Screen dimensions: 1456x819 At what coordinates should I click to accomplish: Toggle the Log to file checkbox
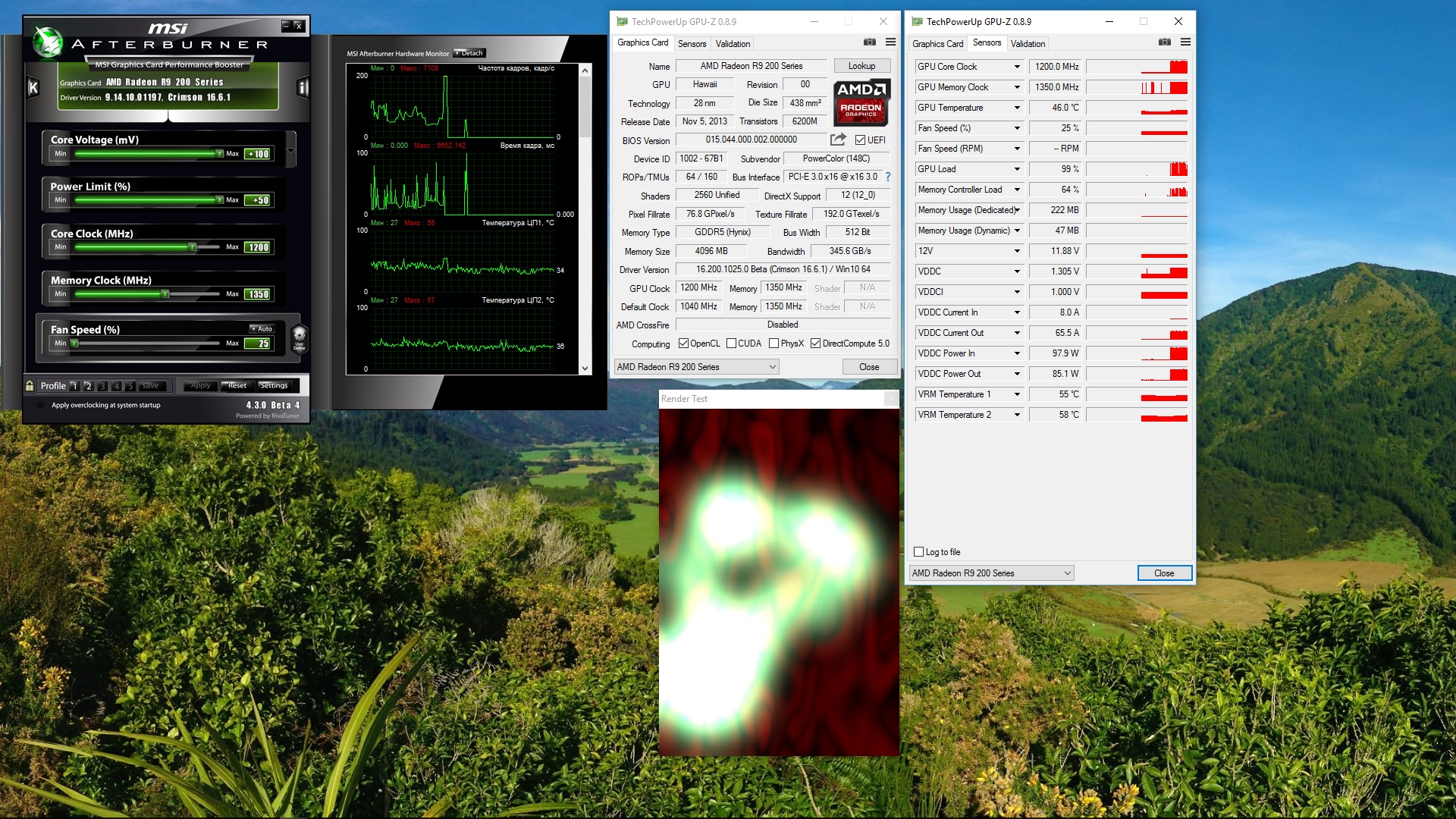pos(919,552)
